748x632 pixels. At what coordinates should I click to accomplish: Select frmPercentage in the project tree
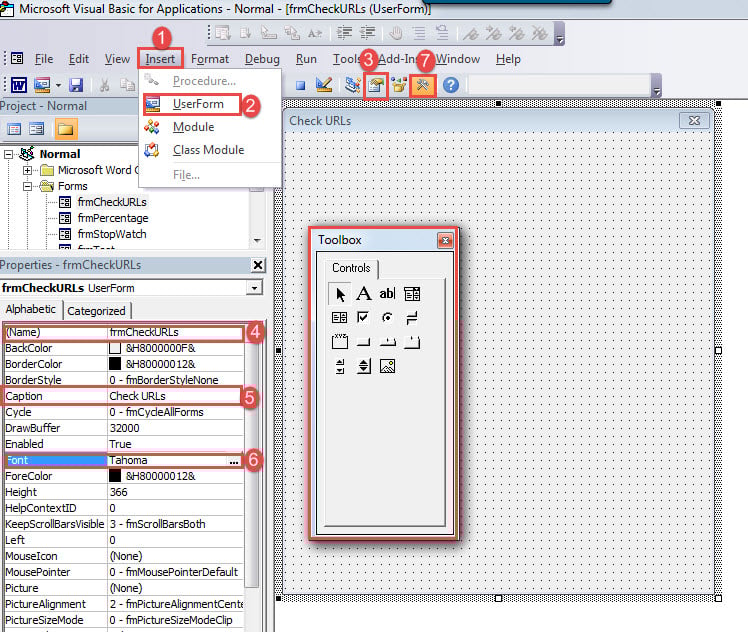click(x=113, y=218)
